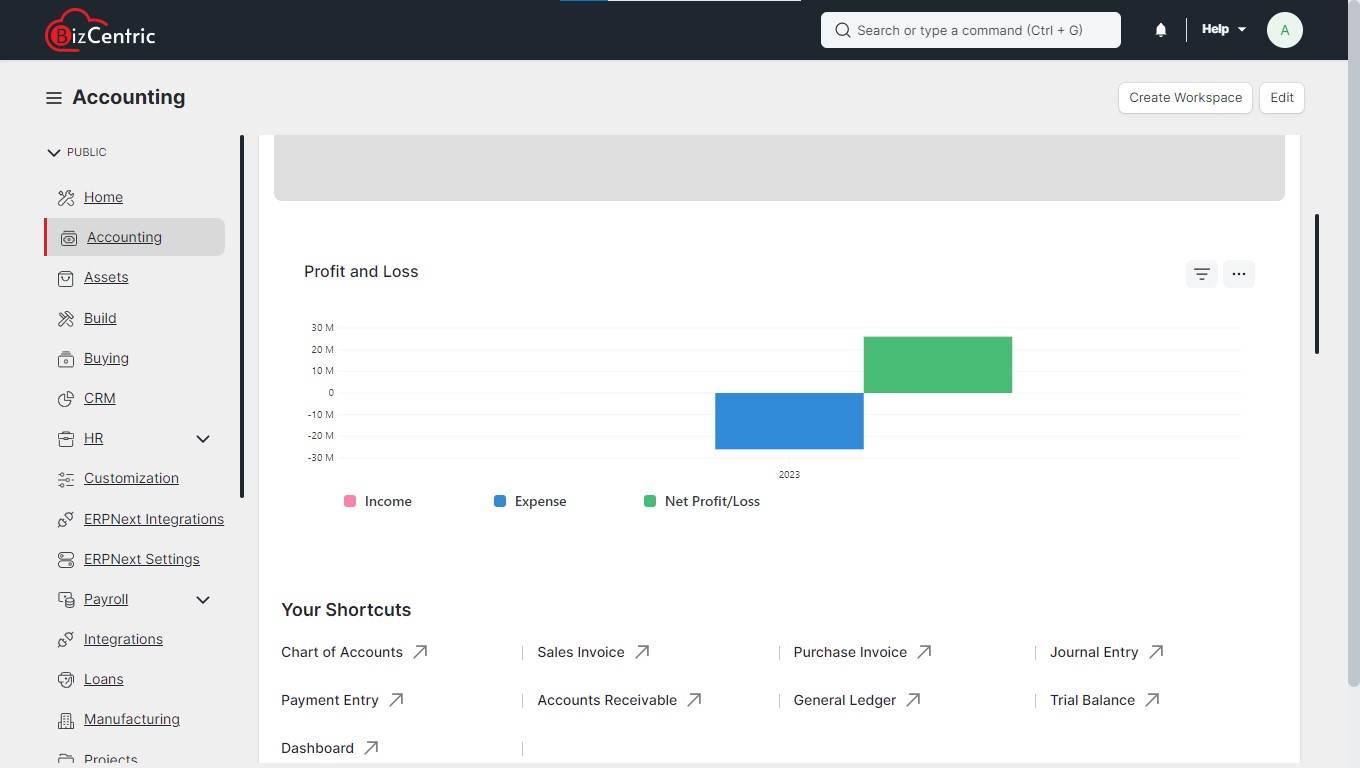1360x768 pixels.
Task: Click the Customization sidebar icon
Action: (x=66, y=479)
